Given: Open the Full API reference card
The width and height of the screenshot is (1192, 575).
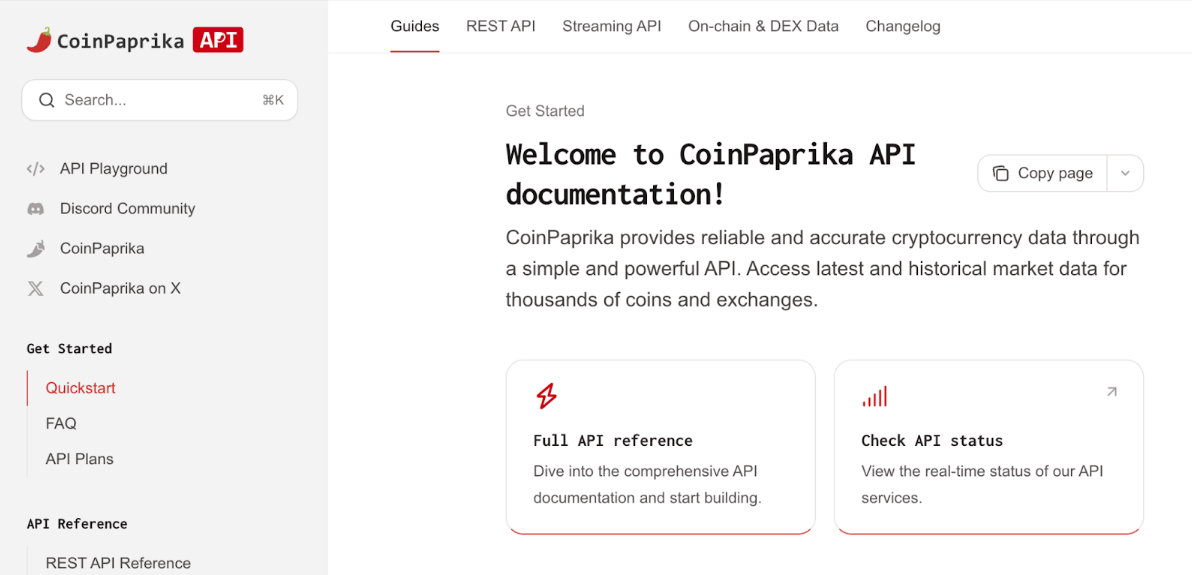Looking at the screenshot, I should click(x=661, y=447).
